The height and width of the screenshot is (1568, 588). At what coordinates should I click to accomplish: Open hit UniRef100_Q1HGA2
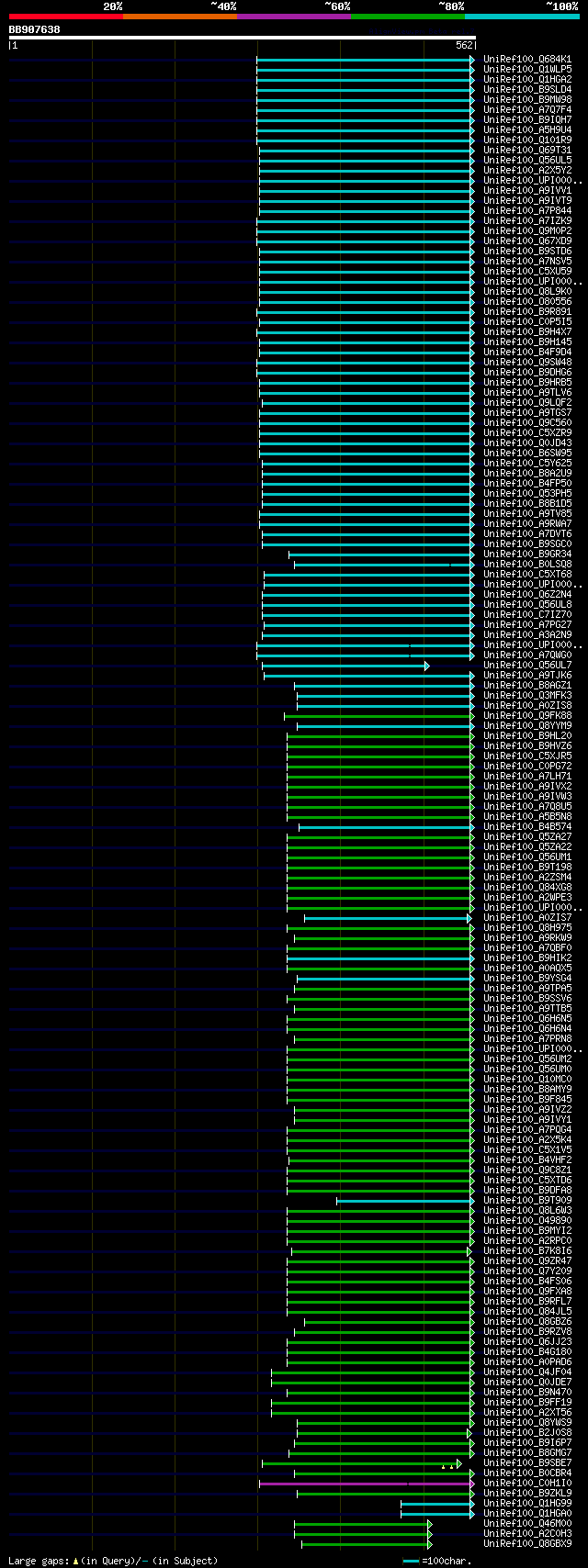[x=527, y=80]
